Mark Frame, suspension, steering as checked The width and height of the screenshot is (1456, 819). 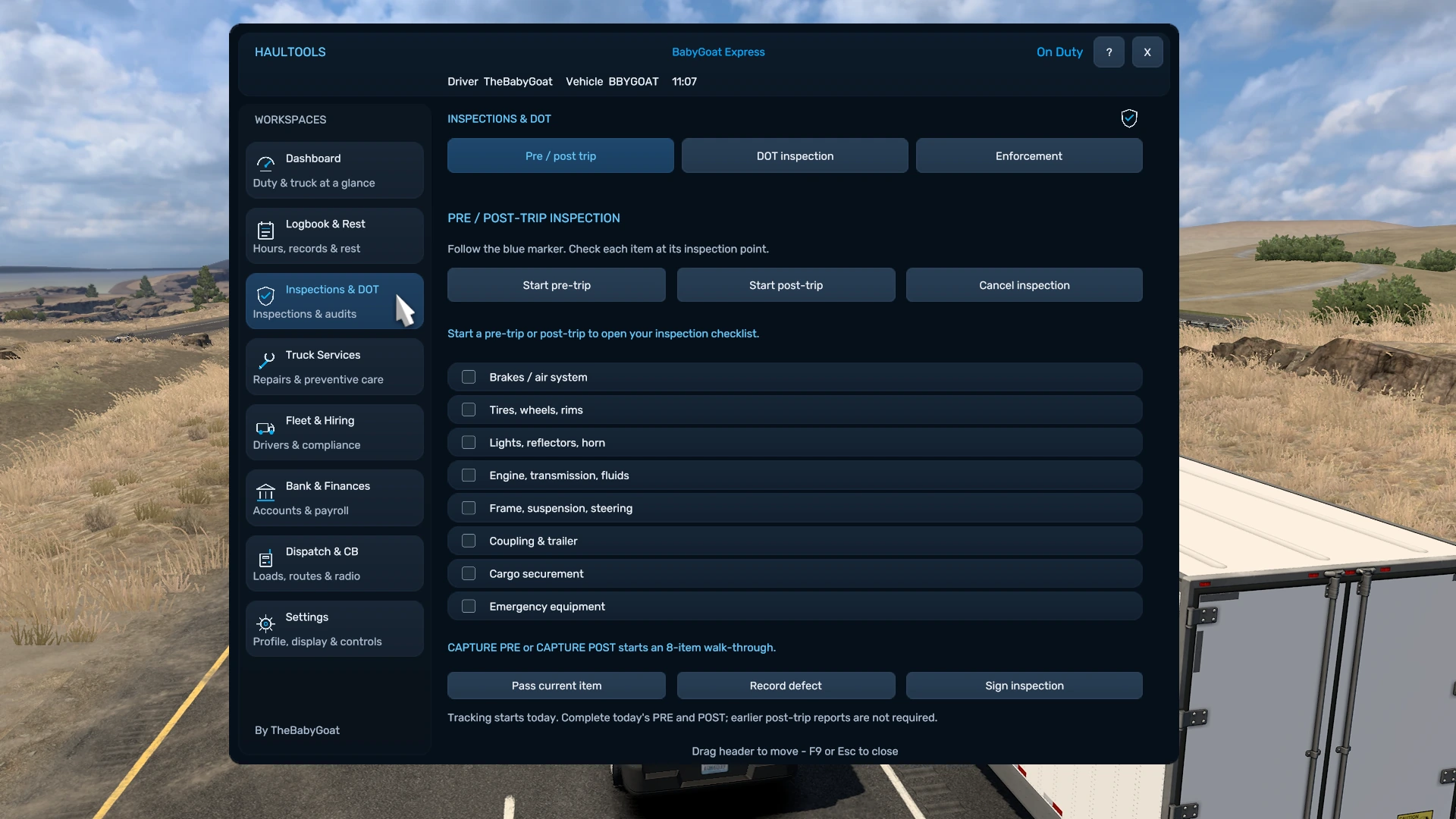[469, 508]
